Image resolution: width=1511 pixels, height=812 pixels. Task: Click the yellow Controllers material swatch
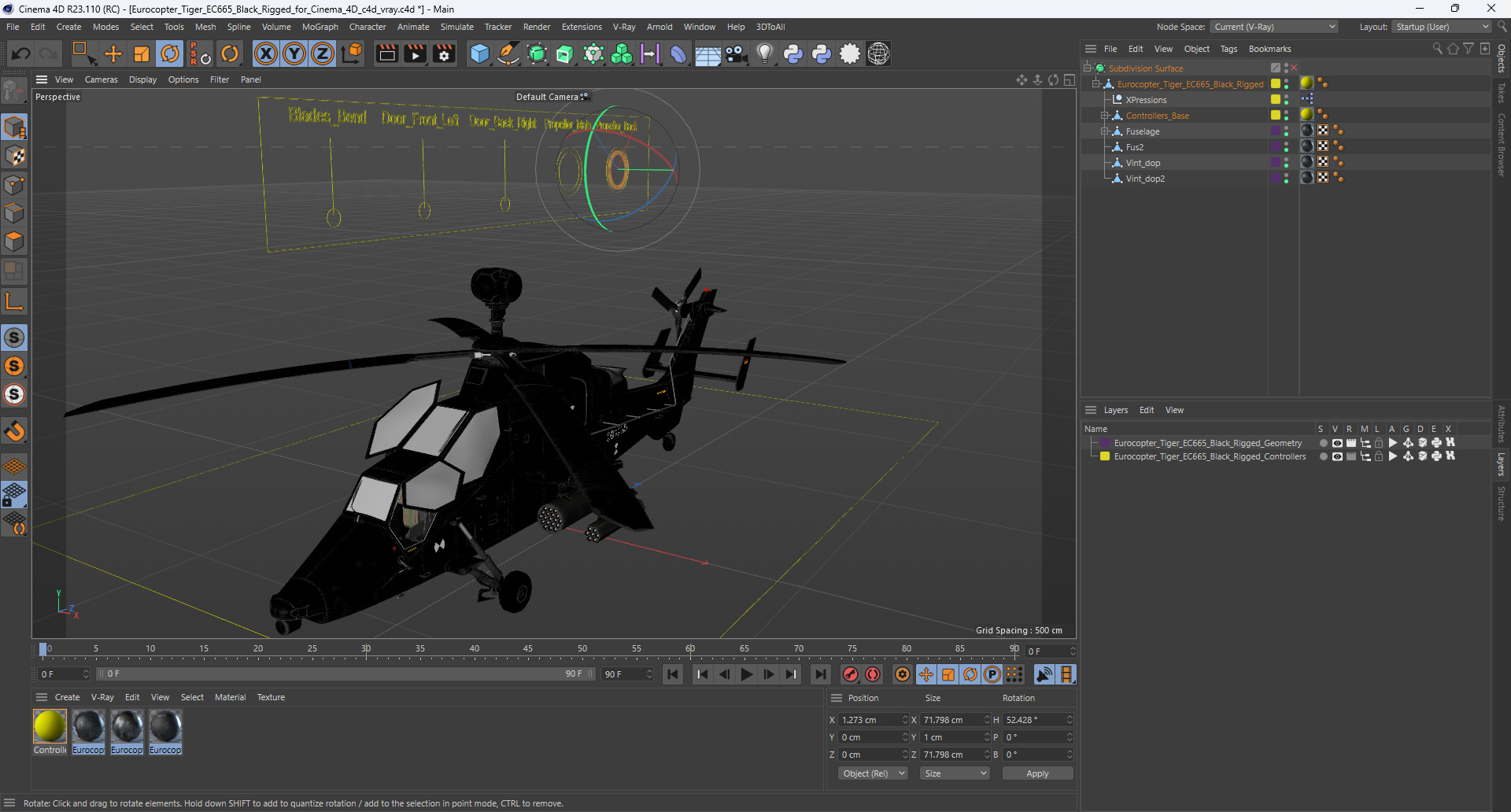(x=50, y=725)
